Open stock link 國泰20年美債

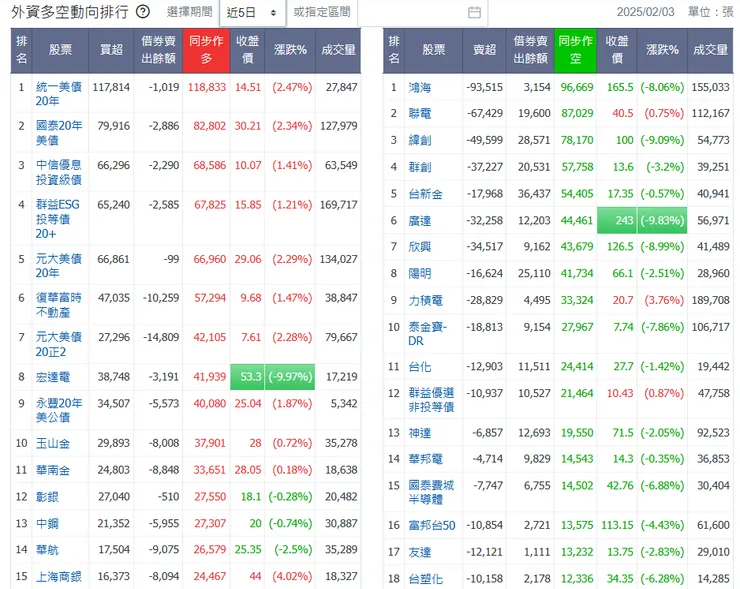pyautogui.click(x=59, y=133)
